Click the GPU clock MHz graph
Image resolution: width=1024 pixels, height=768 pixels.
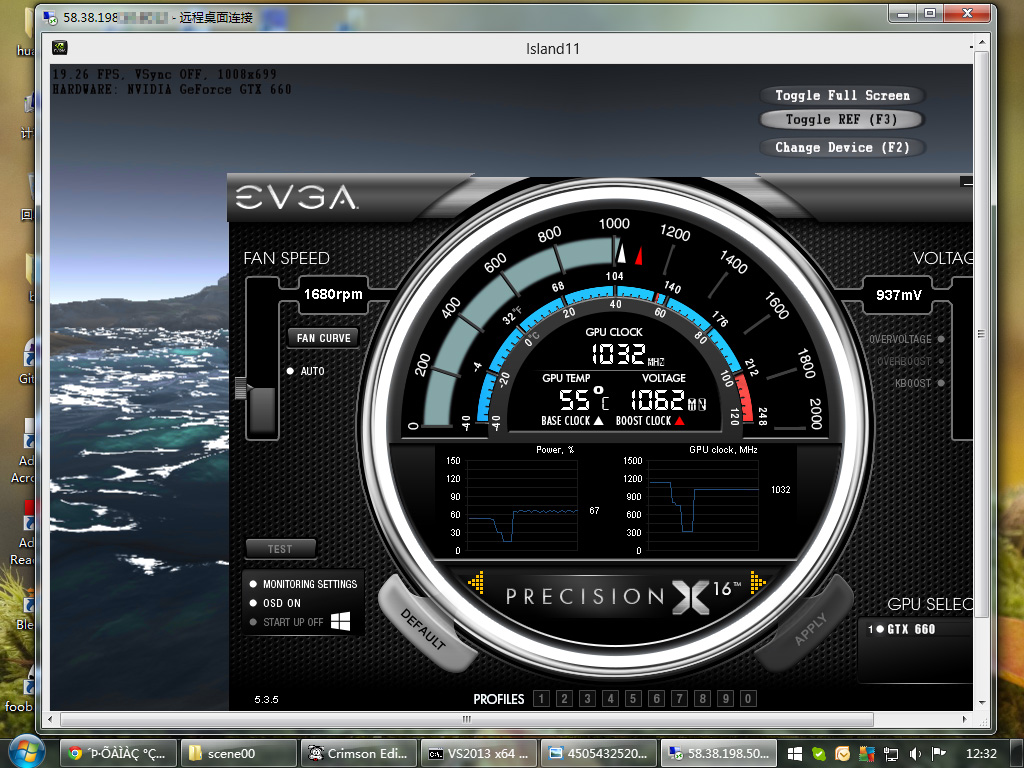[703, 507]
